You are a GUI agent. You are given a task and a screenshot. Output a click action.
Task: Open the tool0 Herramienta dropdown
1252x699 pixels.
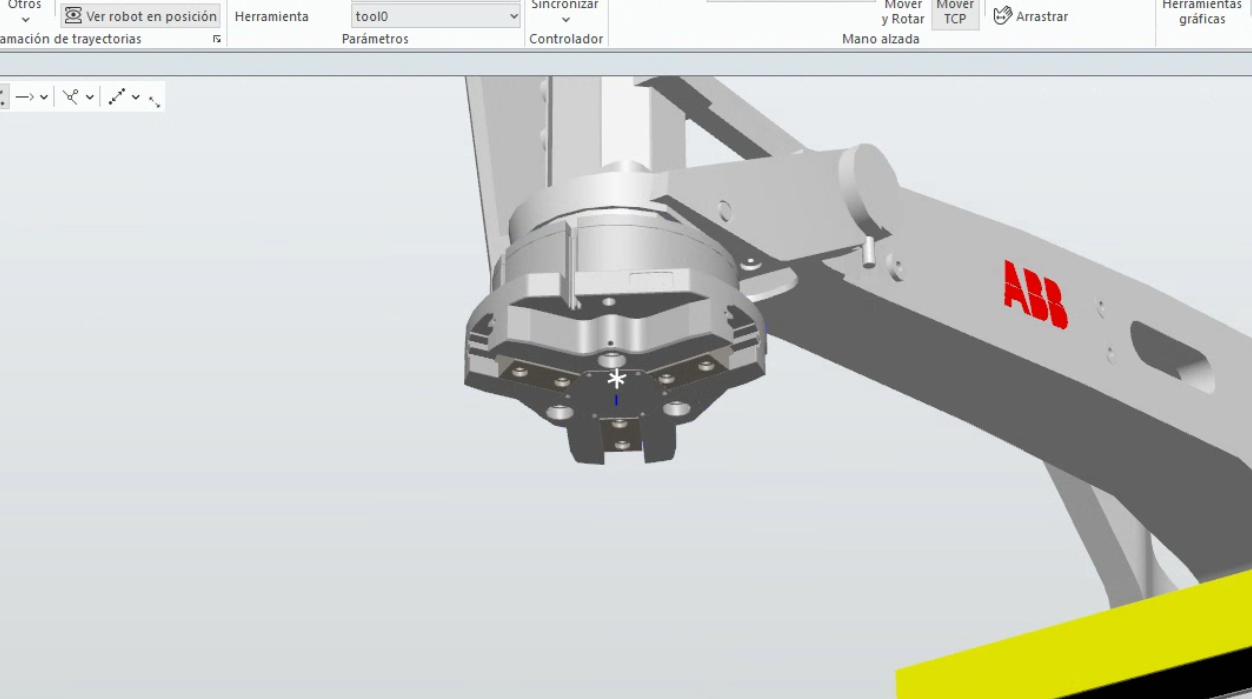click(x=436, y=16)
